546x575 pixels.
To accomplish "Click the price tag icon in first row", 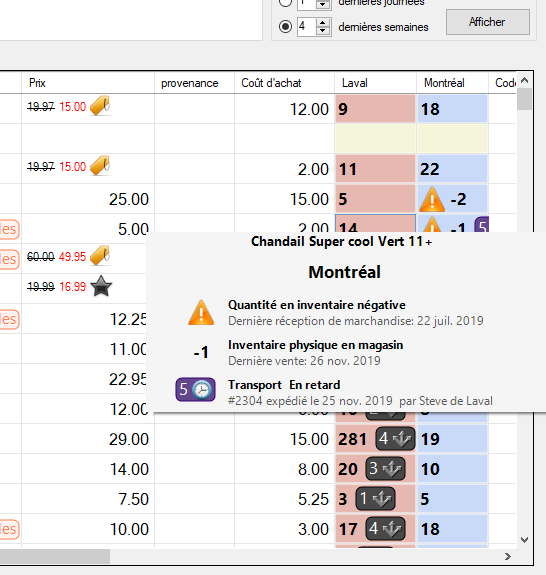I will pos(100,106).
